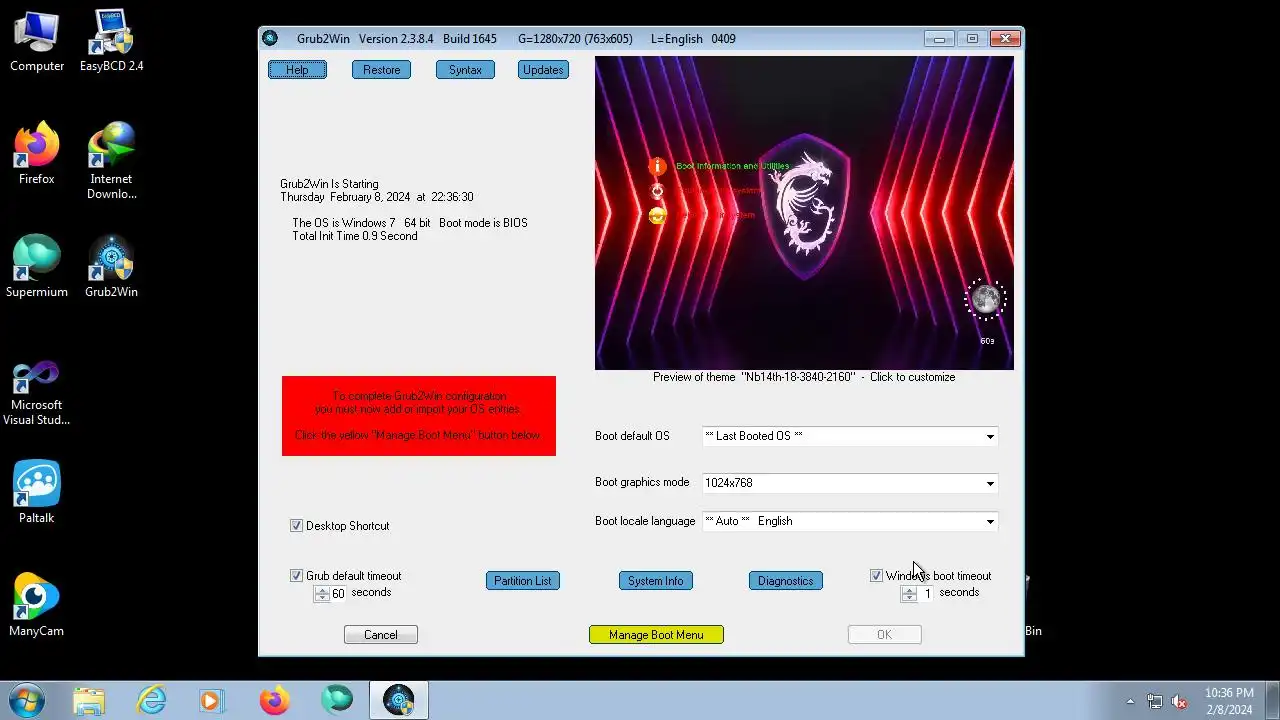Click the Syntax button
This screenshot has width=1280, height=720.
tap(465, 70)
